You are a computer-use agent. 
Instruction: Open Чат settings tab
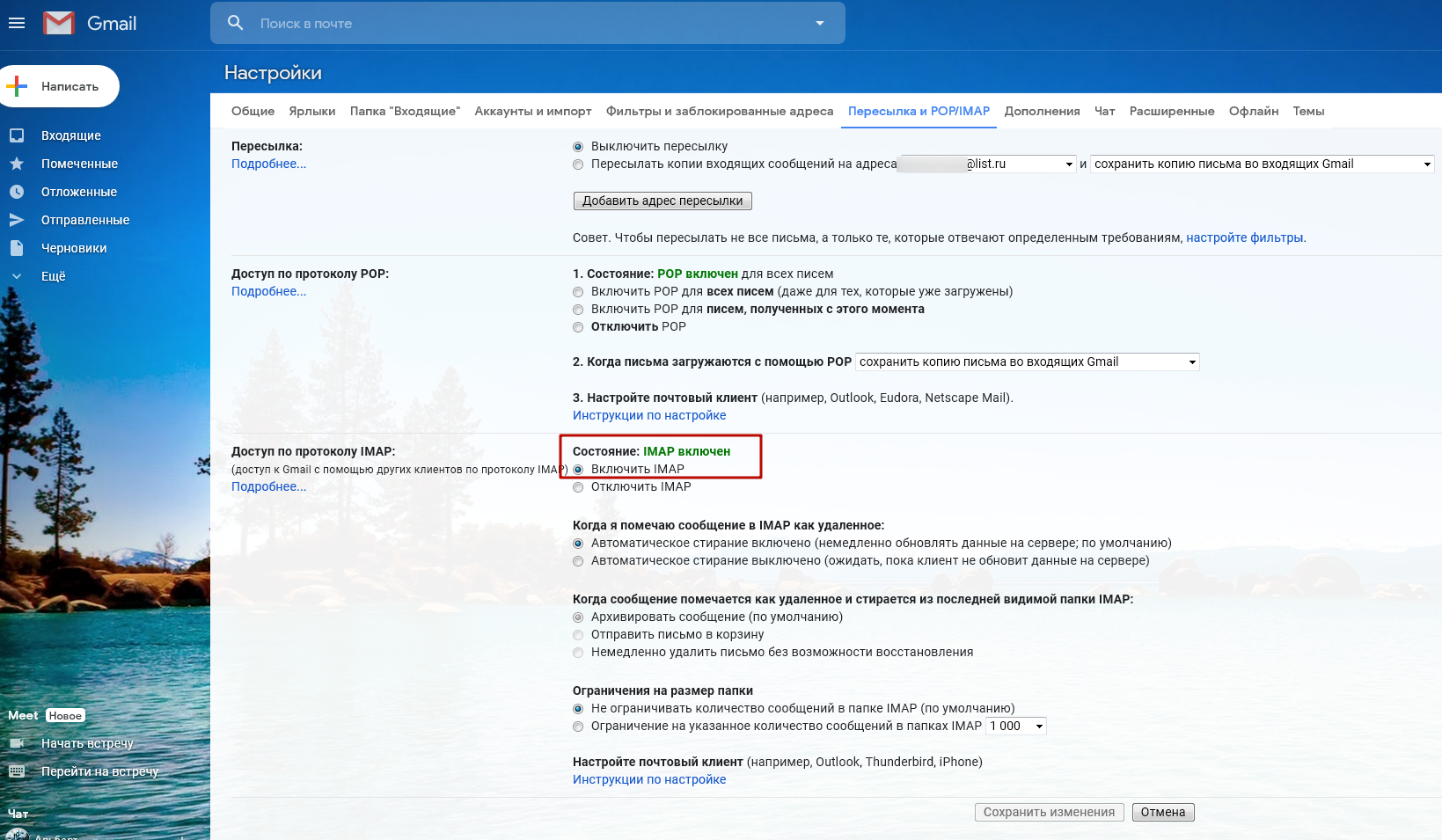pyautogui.click(x=1104, y=111)
